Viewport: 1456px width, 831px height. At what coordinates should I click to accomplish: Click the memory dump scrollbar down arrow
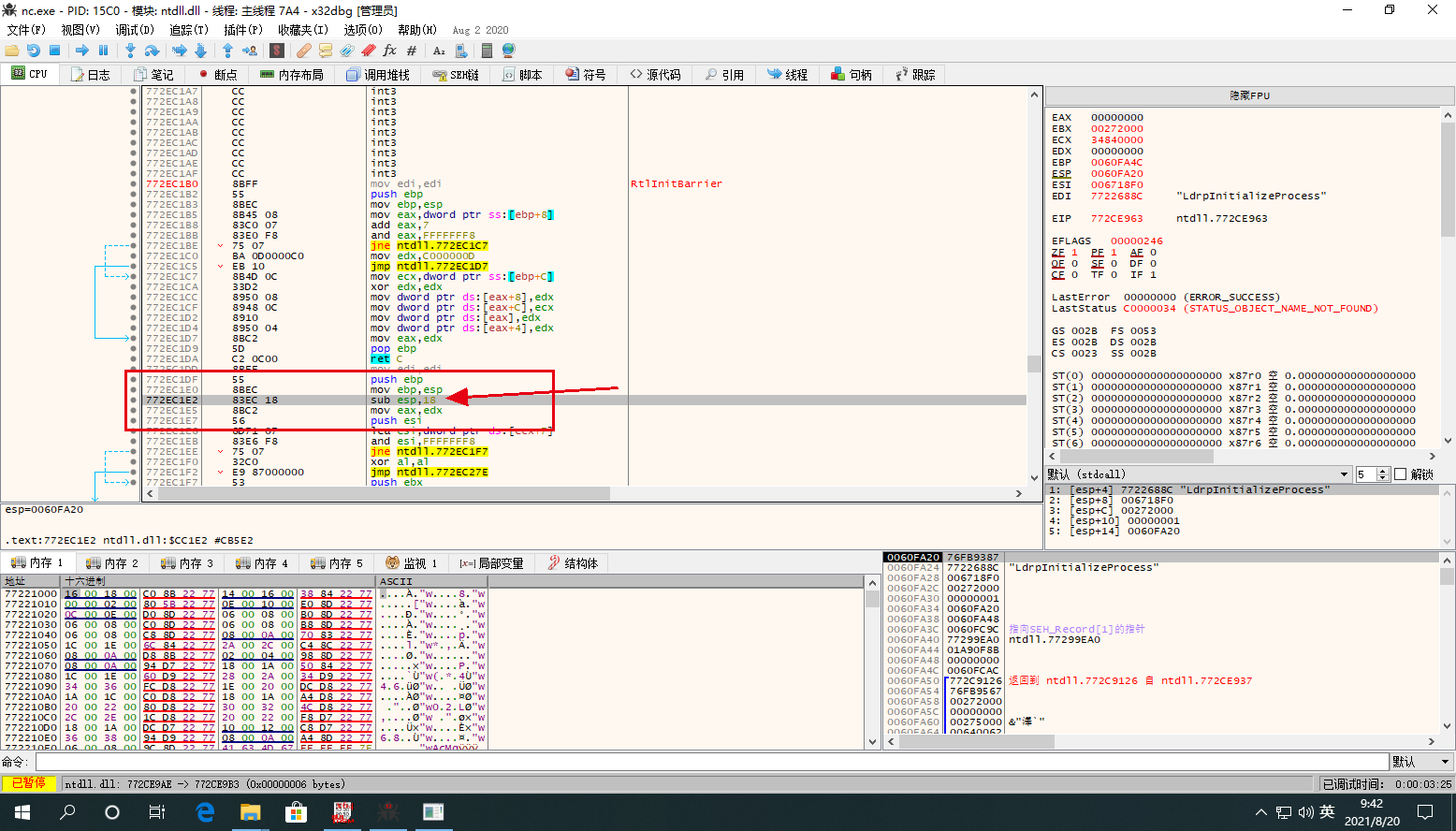tap(873, 742)
